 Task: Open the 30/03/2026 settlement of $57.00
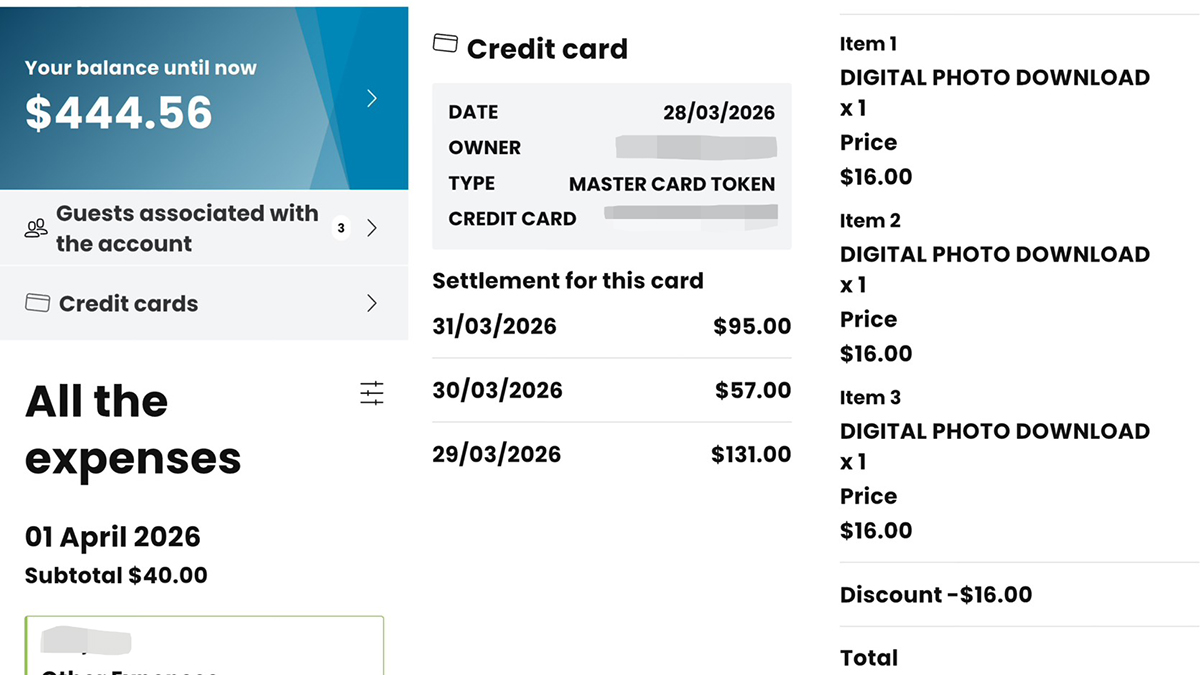pyautogui.click(x=611, y=390)
